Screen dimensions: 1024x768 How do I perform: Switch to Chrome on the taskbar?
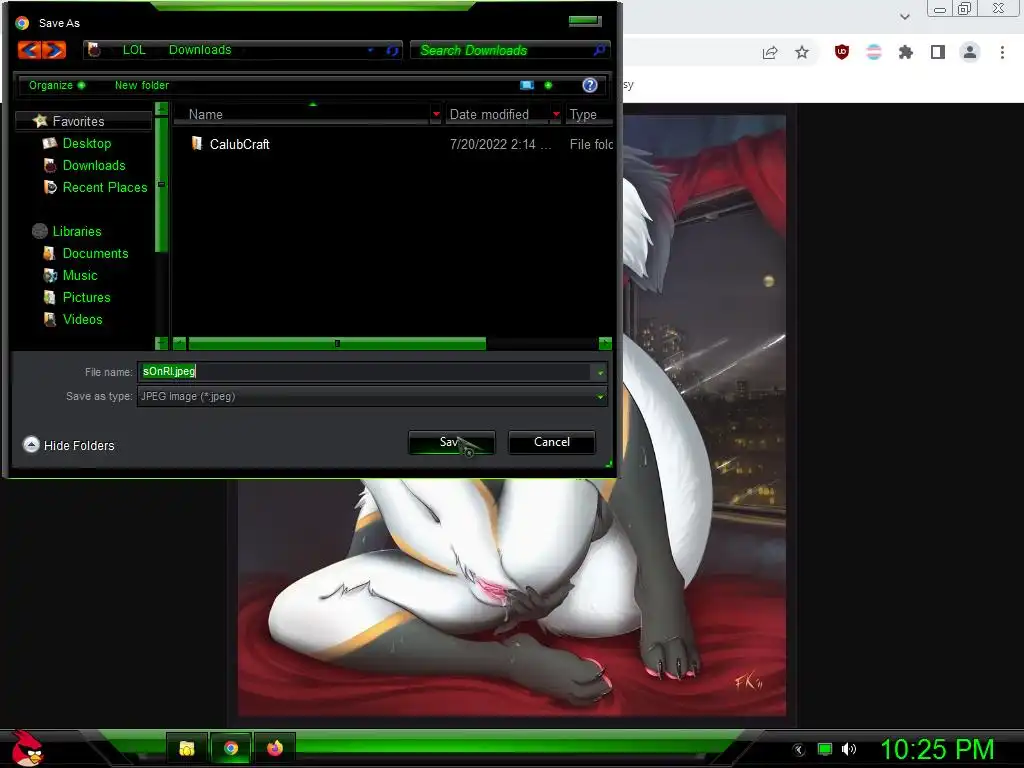click(231, 748)
